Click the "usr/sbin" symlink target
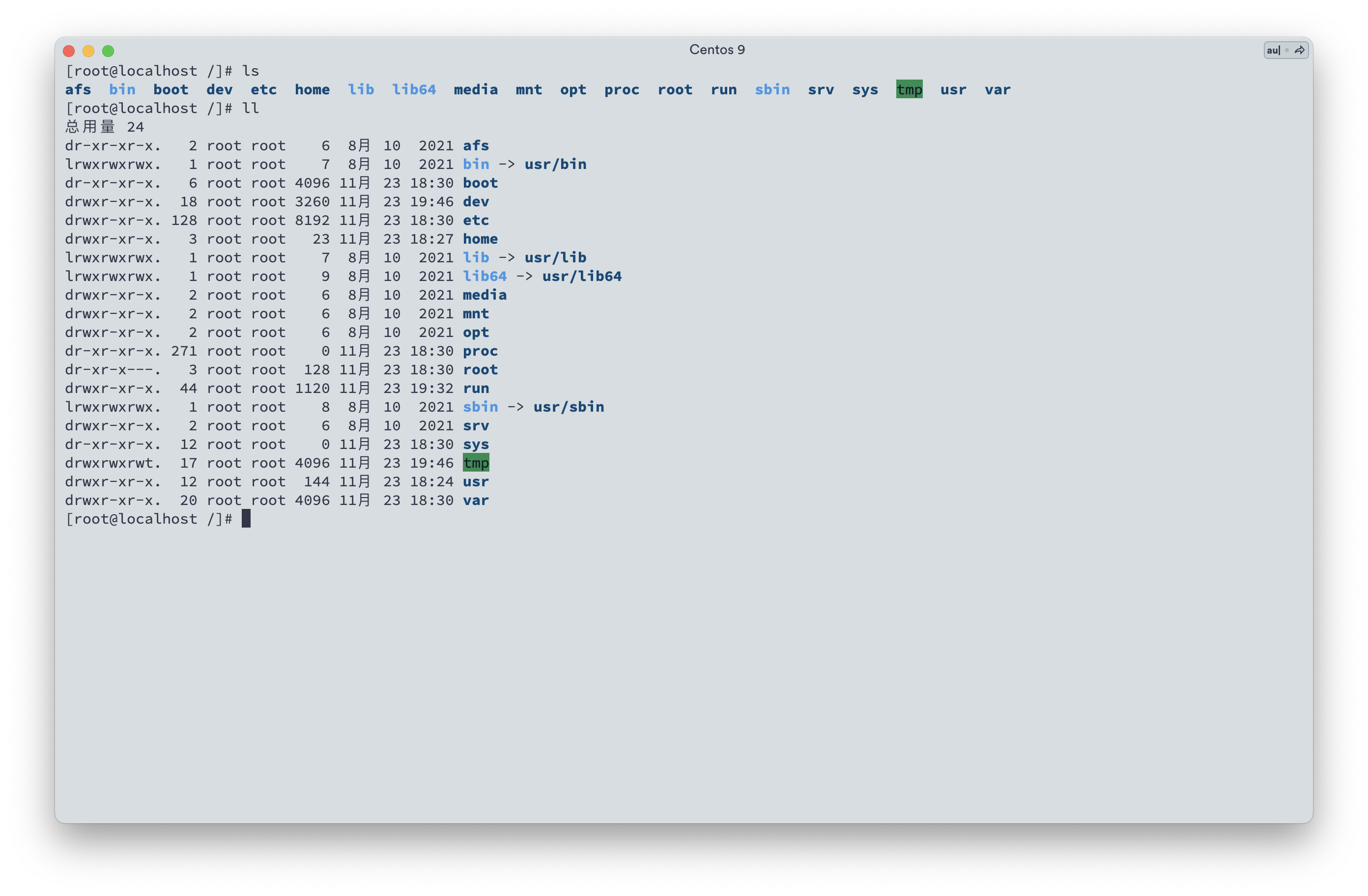Viewport: 1368px width, 896px height. [x=569, y=407]
